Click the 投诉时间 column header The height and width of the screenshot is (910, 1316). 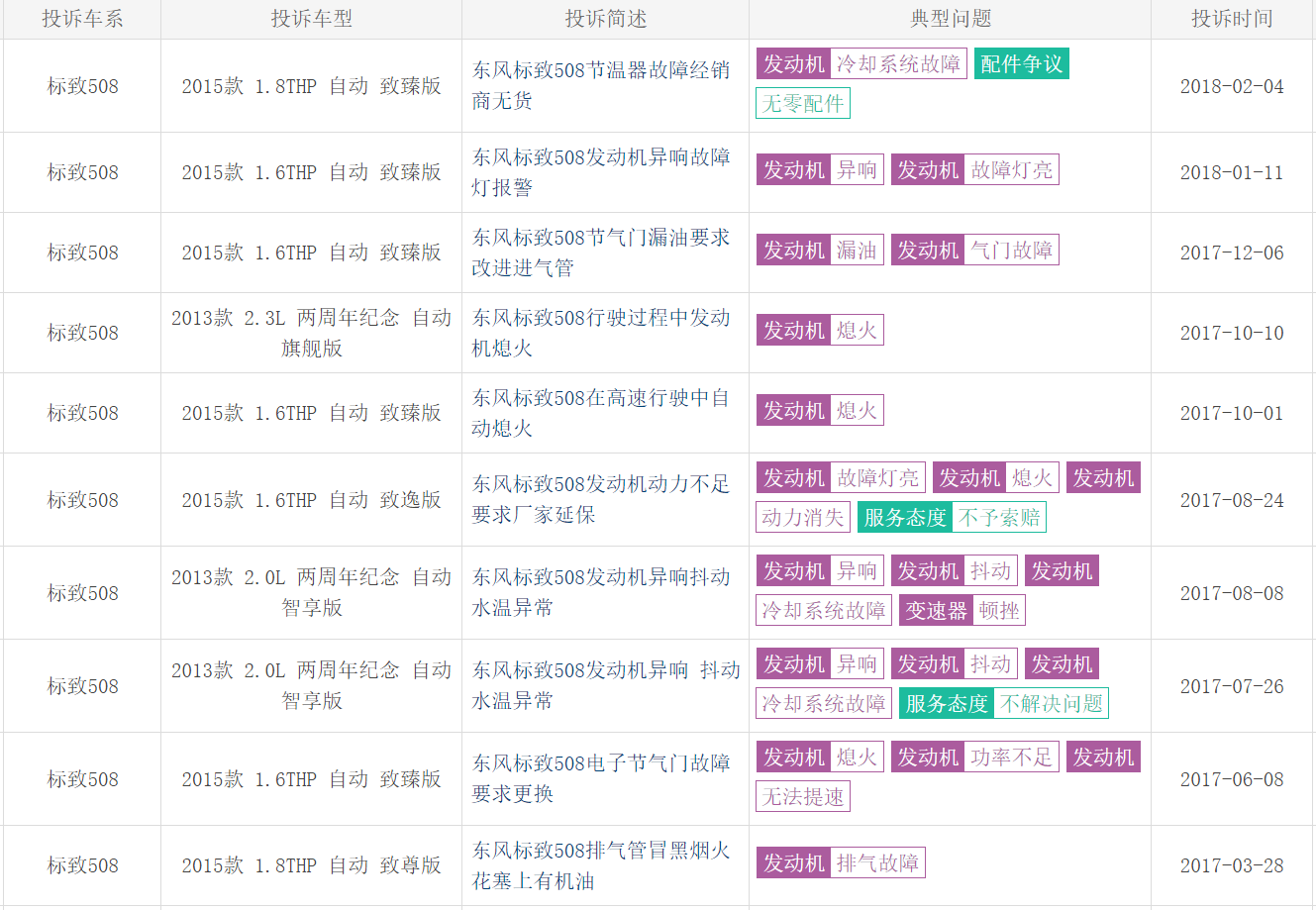click(1232, 19)
